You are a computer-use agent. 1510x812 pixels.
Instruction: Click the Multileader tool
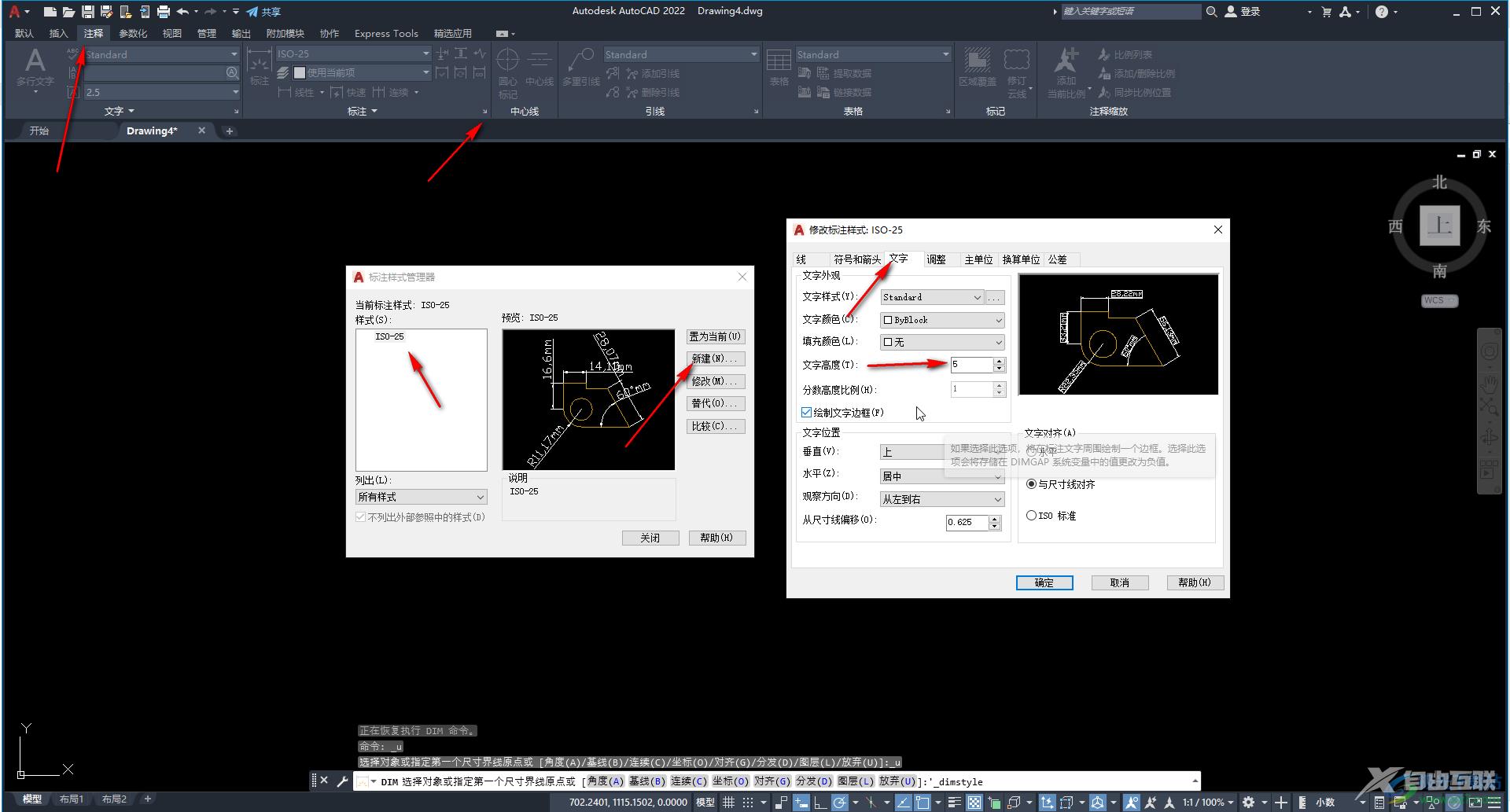click(581, 67)
